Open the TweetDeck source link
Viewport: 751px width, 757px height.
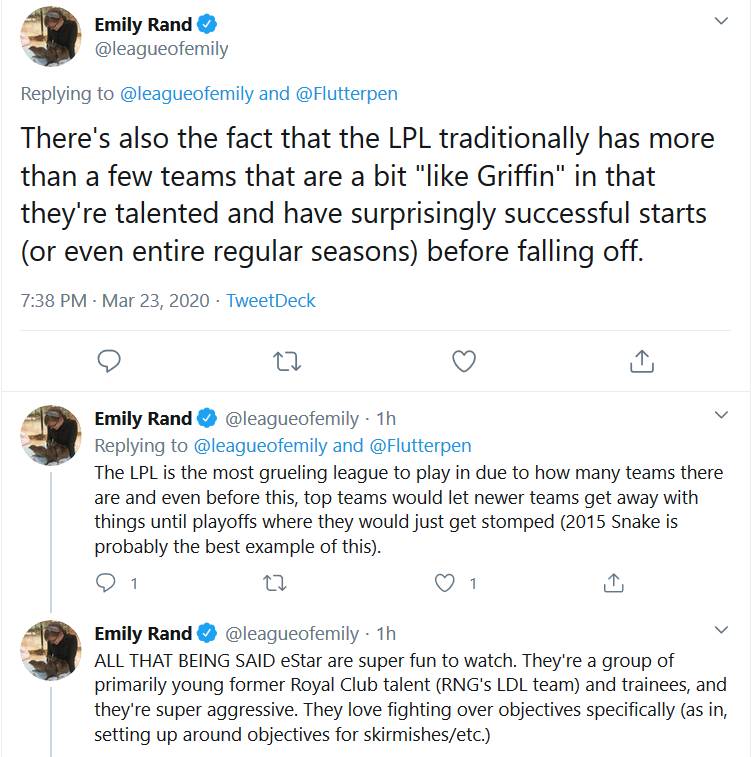[271, 300]
